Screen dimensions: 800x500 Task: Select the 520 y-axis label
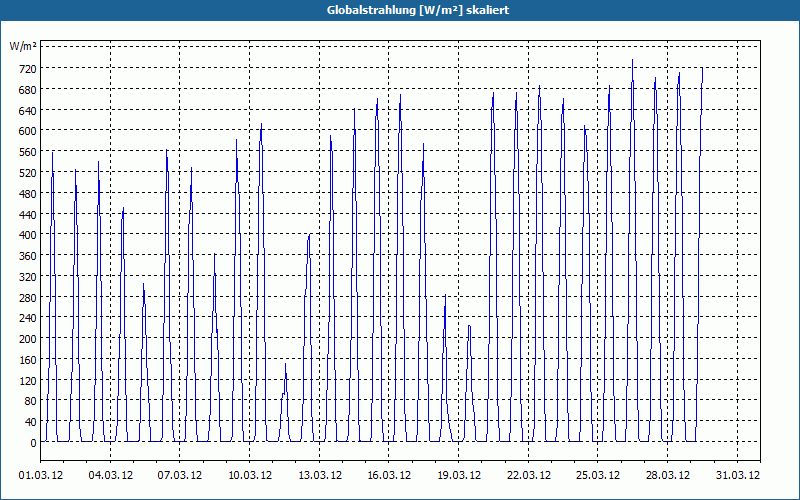pos(27,172)
